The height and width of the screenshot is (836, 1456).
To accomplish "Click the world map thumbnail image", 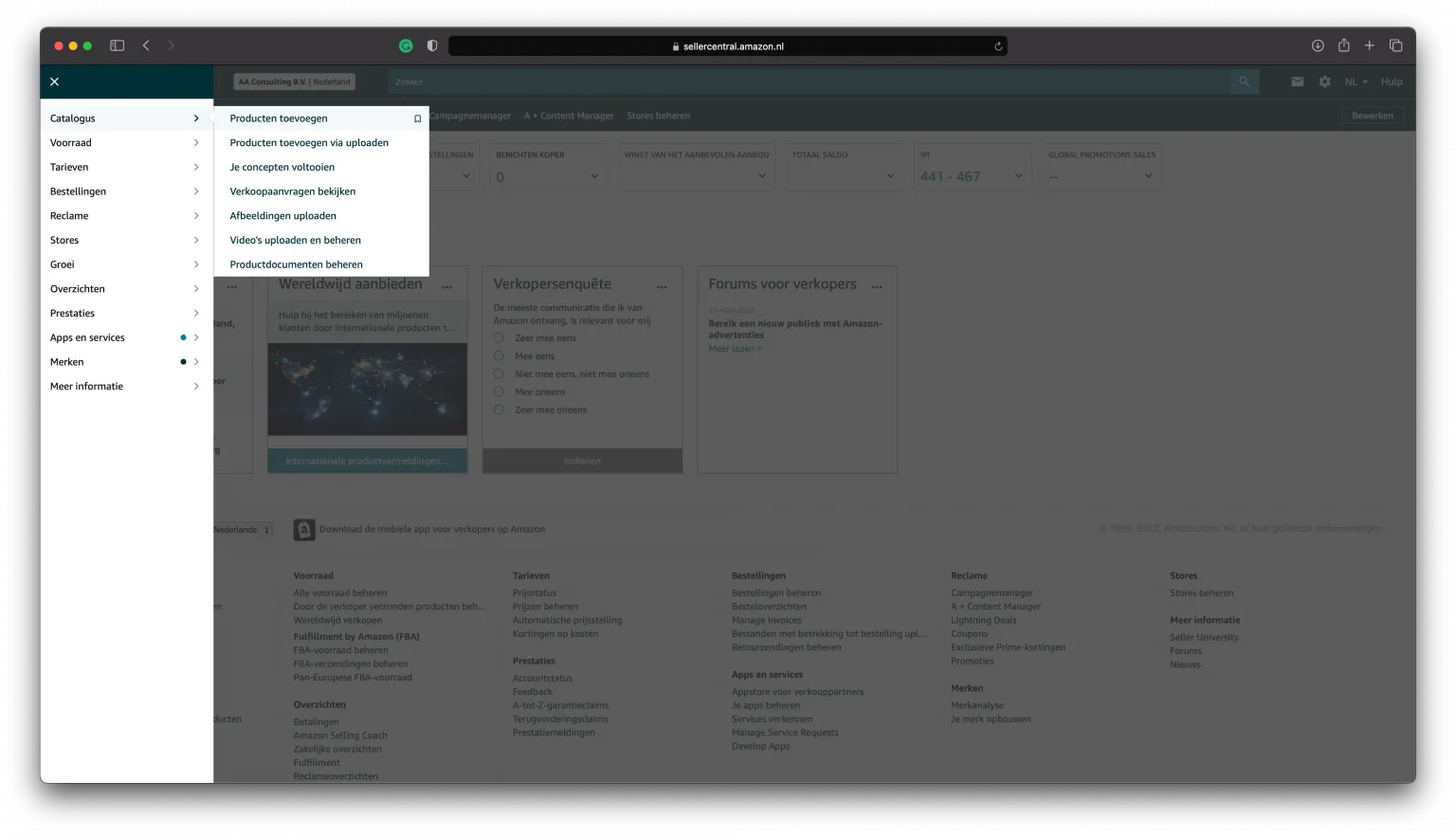I will click(x=368, y=390).
